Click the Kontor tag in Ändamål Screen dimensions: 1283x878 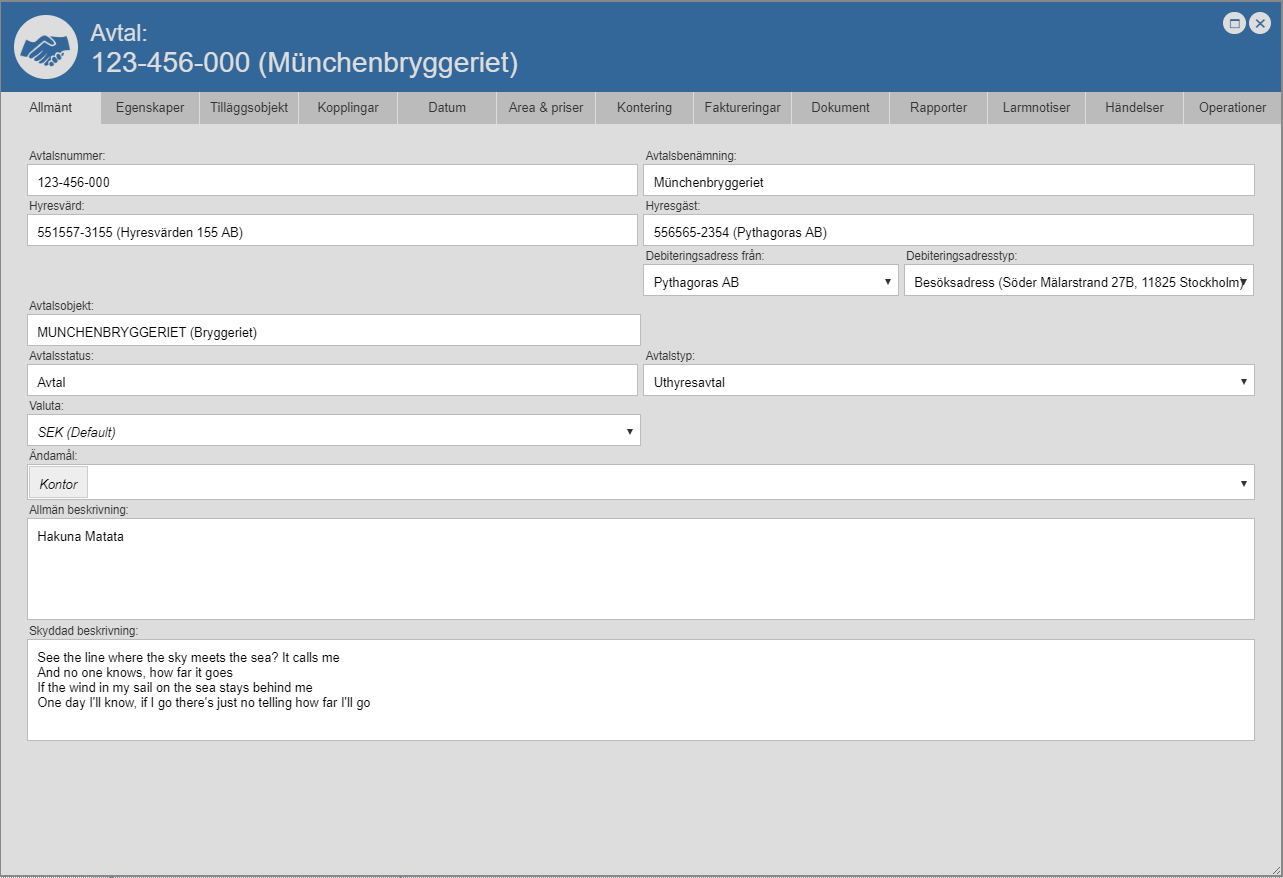tap(58, 483)
